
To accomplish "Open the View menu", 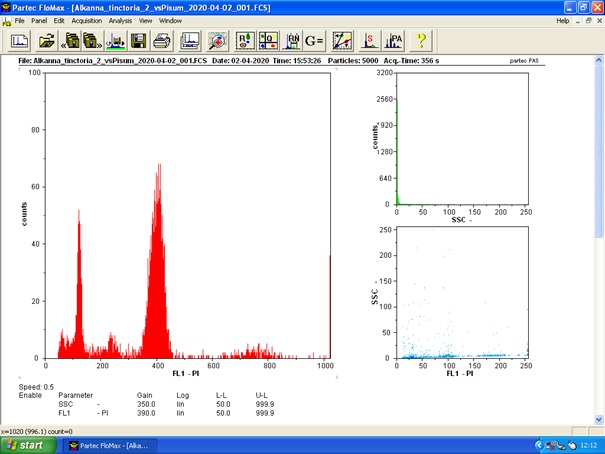I will click(x=145, y=21).
